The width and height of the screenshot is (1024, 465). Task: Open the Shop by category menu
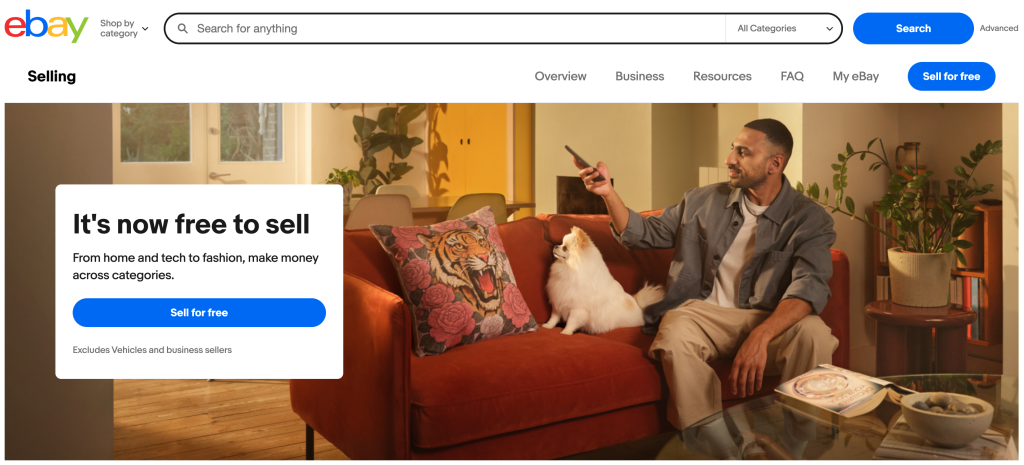(124, 28)
